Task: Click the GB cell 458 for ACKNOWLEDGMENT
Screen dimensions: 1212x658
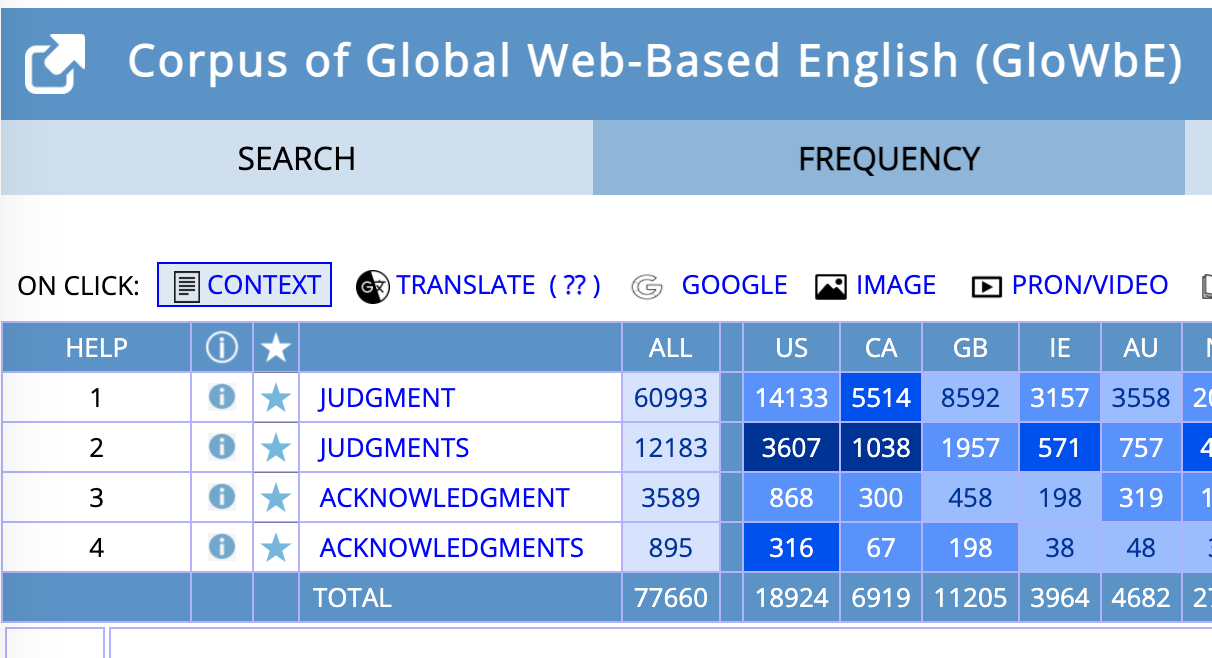Action: [x=970, y=498]
